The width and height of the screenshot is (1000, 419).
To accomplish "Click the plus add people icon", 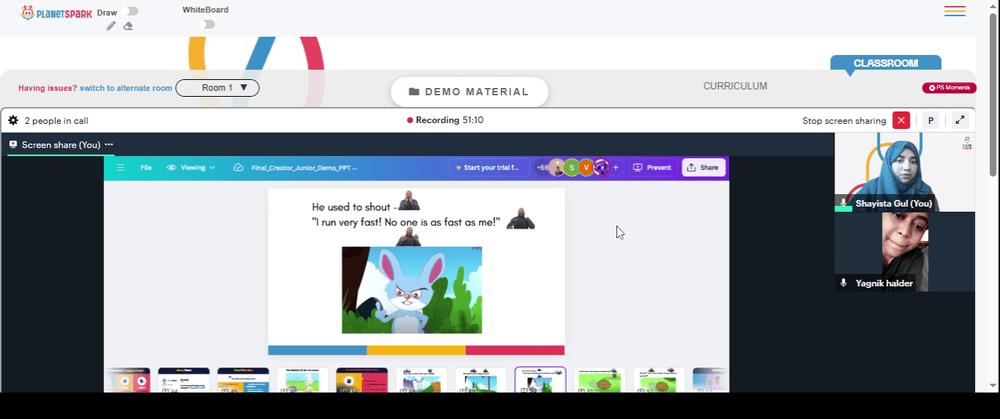I will 615,168.
